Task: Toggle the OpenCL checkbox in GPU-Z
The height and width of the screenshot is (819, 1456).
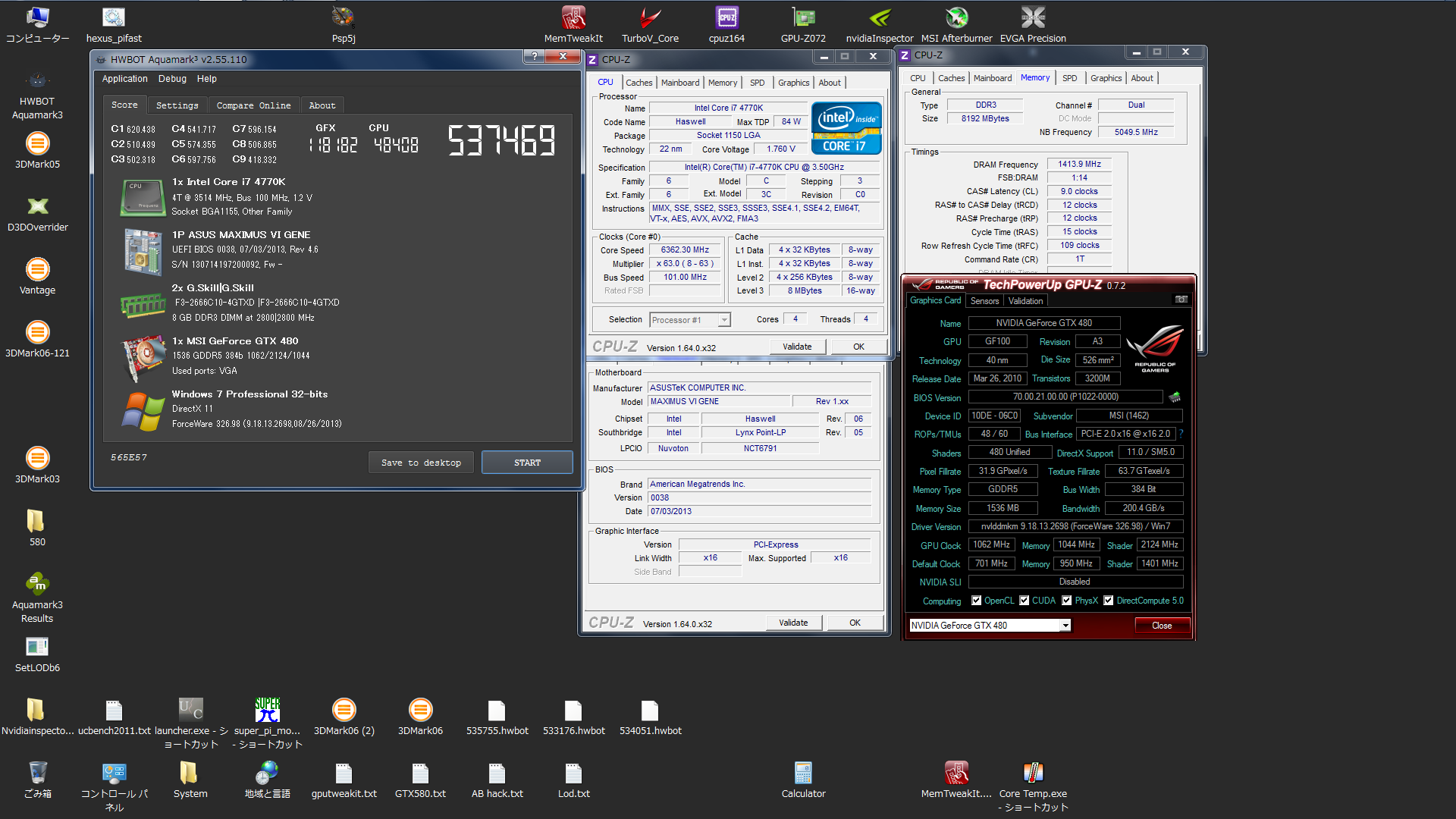Action: pyautogui.click(x=976, y=601)
